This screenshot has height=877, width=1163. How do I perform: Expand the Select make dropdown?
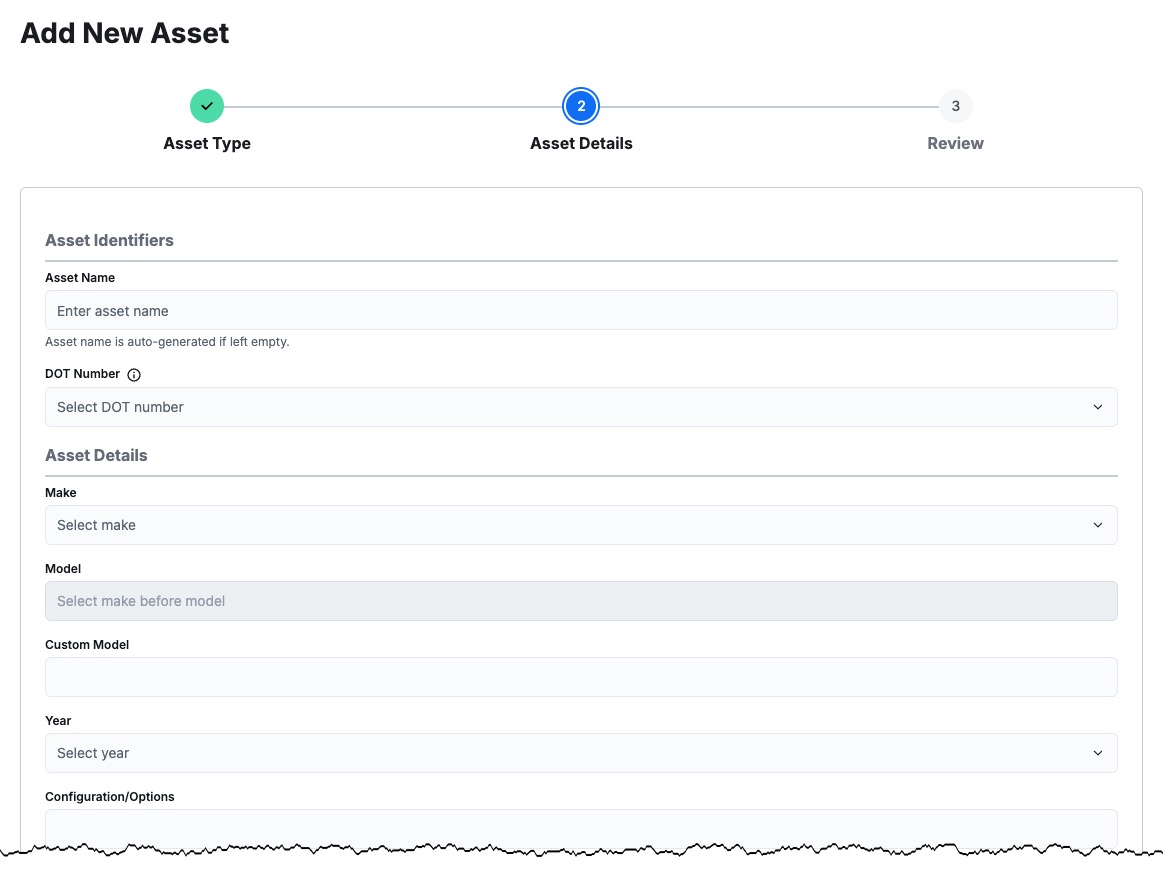[x=581, y=525]
